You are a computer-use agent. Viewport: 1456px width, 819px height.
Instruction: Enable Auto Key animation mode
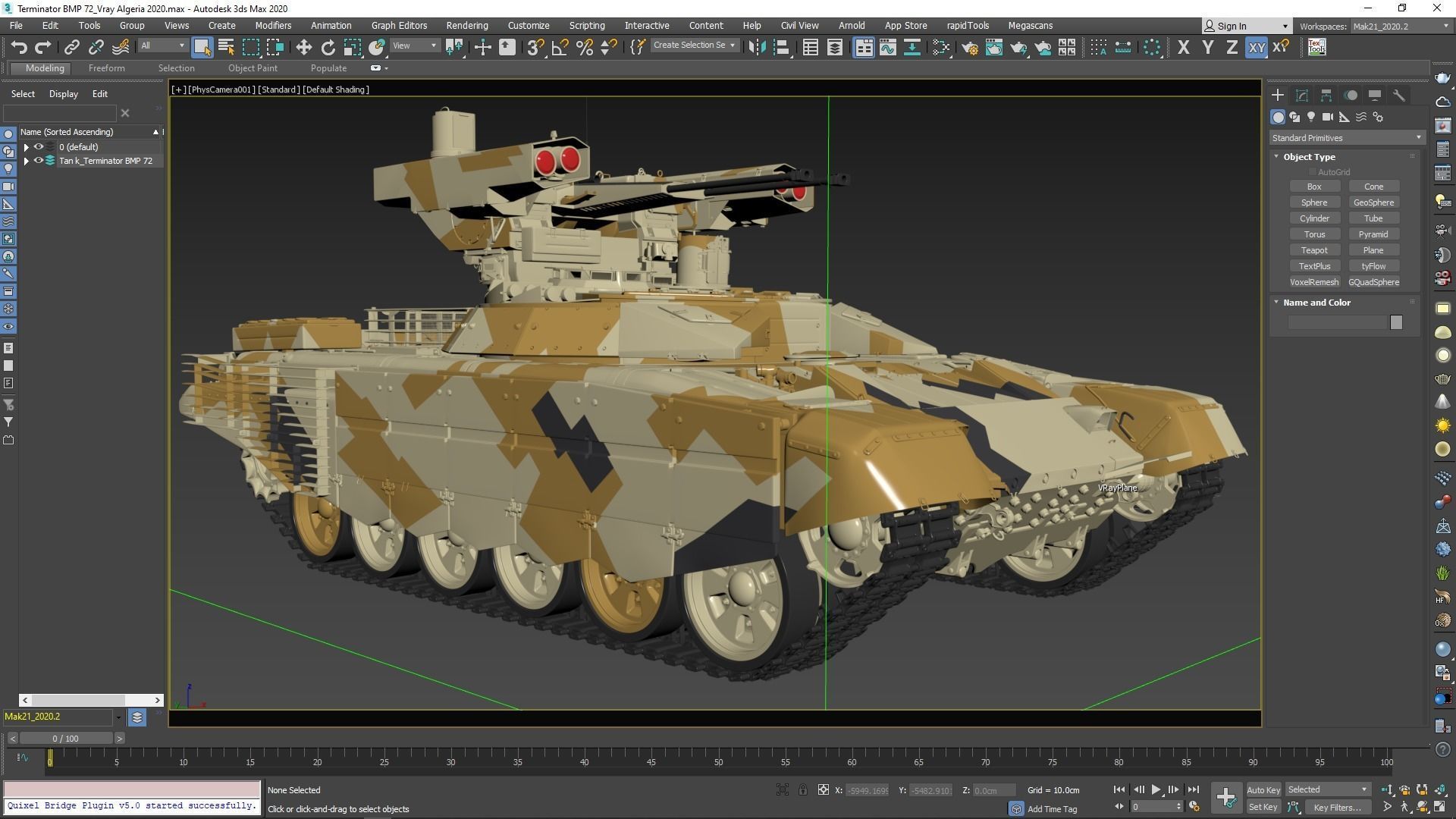pyautogui.click(x=1263, y=789)
